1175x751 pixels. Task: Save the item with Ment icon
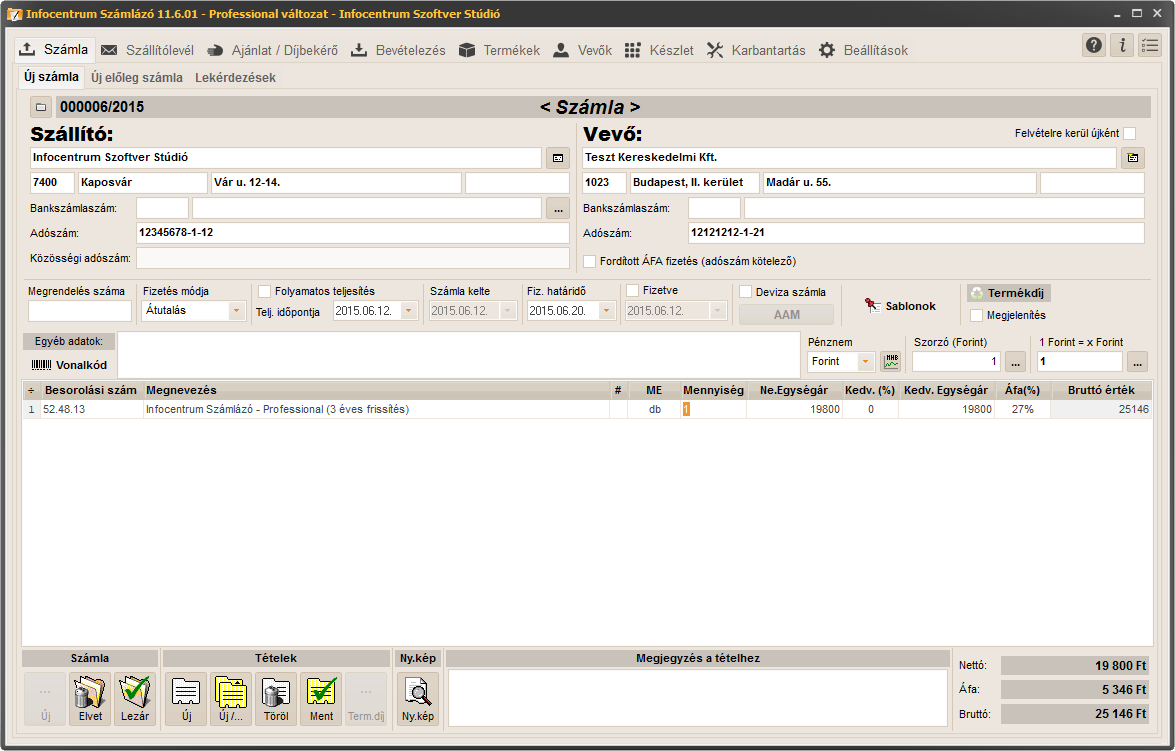[x=321, y=699]
